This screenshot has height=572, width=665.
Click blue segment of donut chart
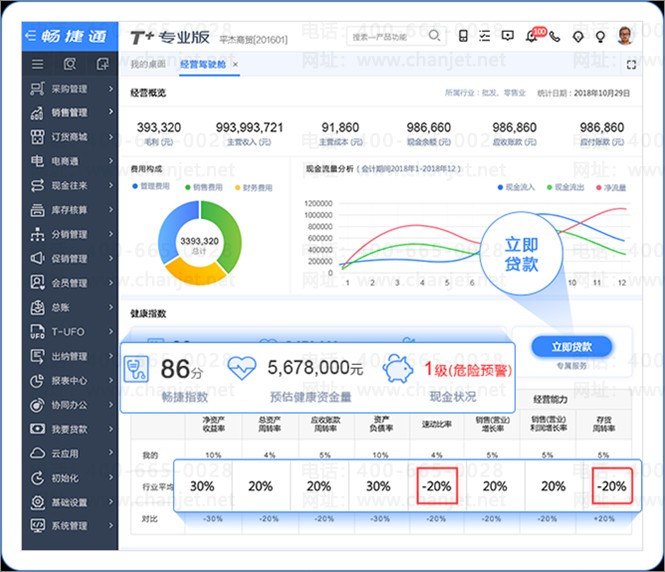click(x=171, y=229)
